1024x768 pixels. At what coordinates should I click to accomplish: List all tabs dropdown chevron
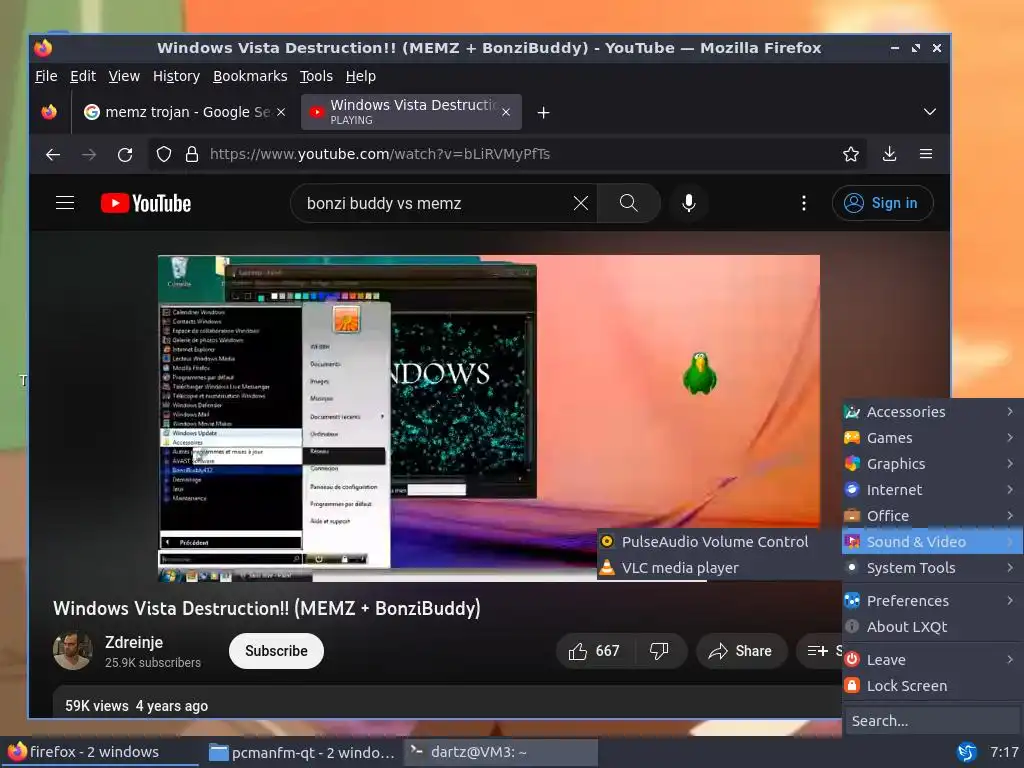coord(929,112)
